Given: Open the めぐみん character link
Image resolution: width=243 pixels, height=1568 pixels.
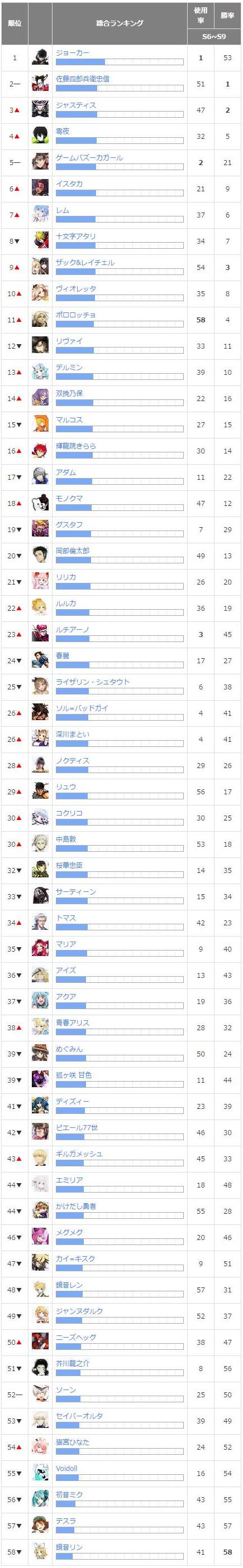Looking at the screenshot, I should (69, 1049).
